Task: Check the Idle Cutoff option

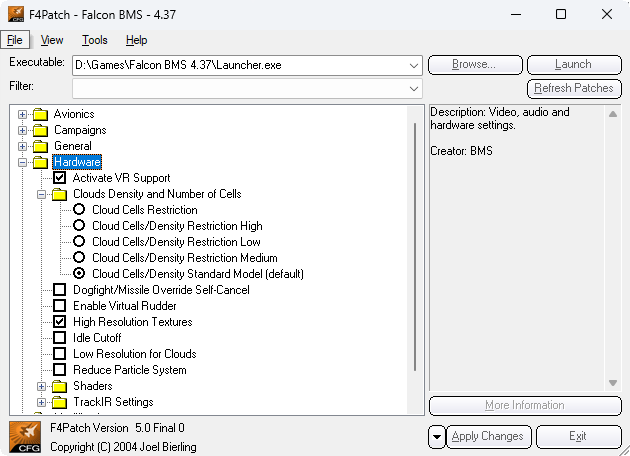Action: (60, 338)
